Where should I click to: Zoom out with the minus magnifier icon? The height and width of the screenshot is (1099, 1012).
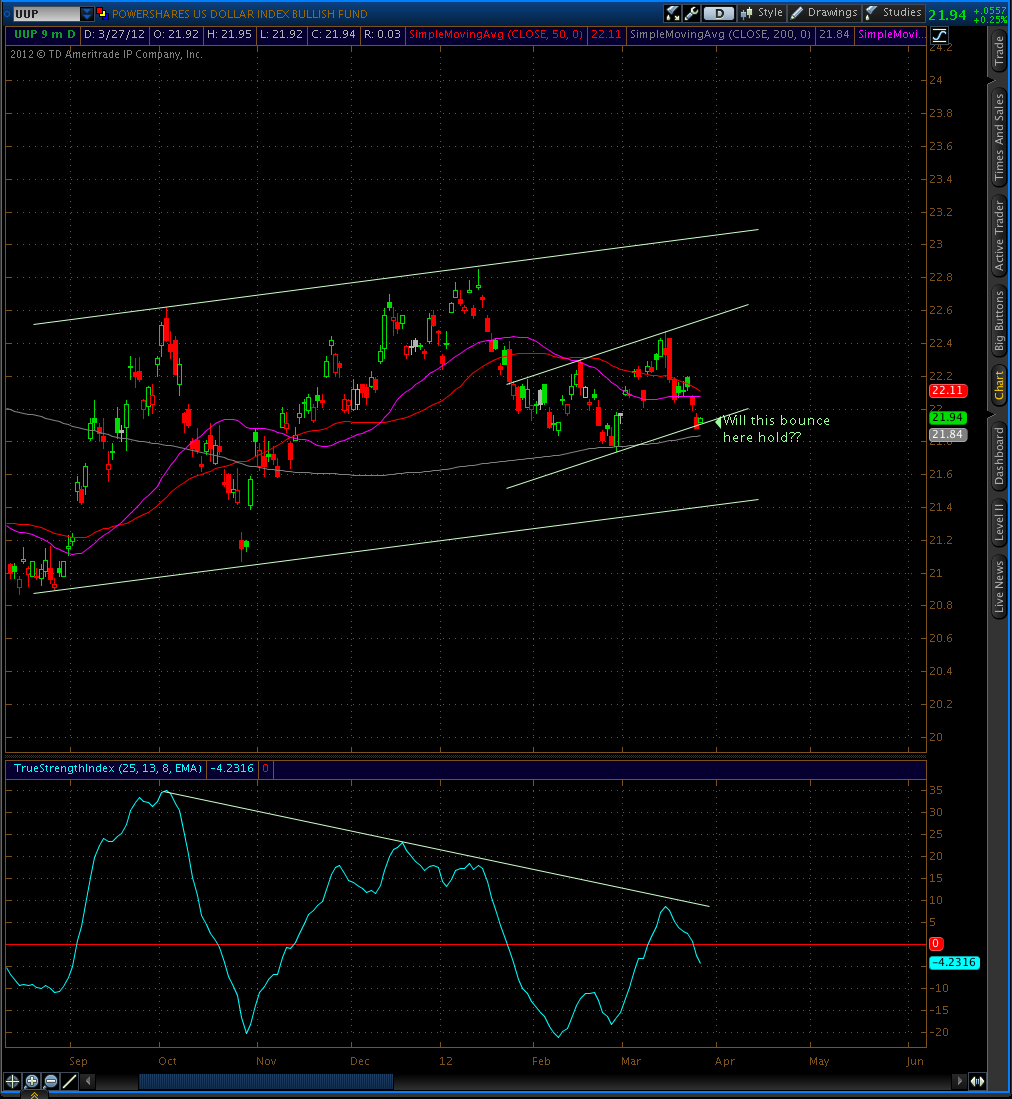tap(50, 1081)
